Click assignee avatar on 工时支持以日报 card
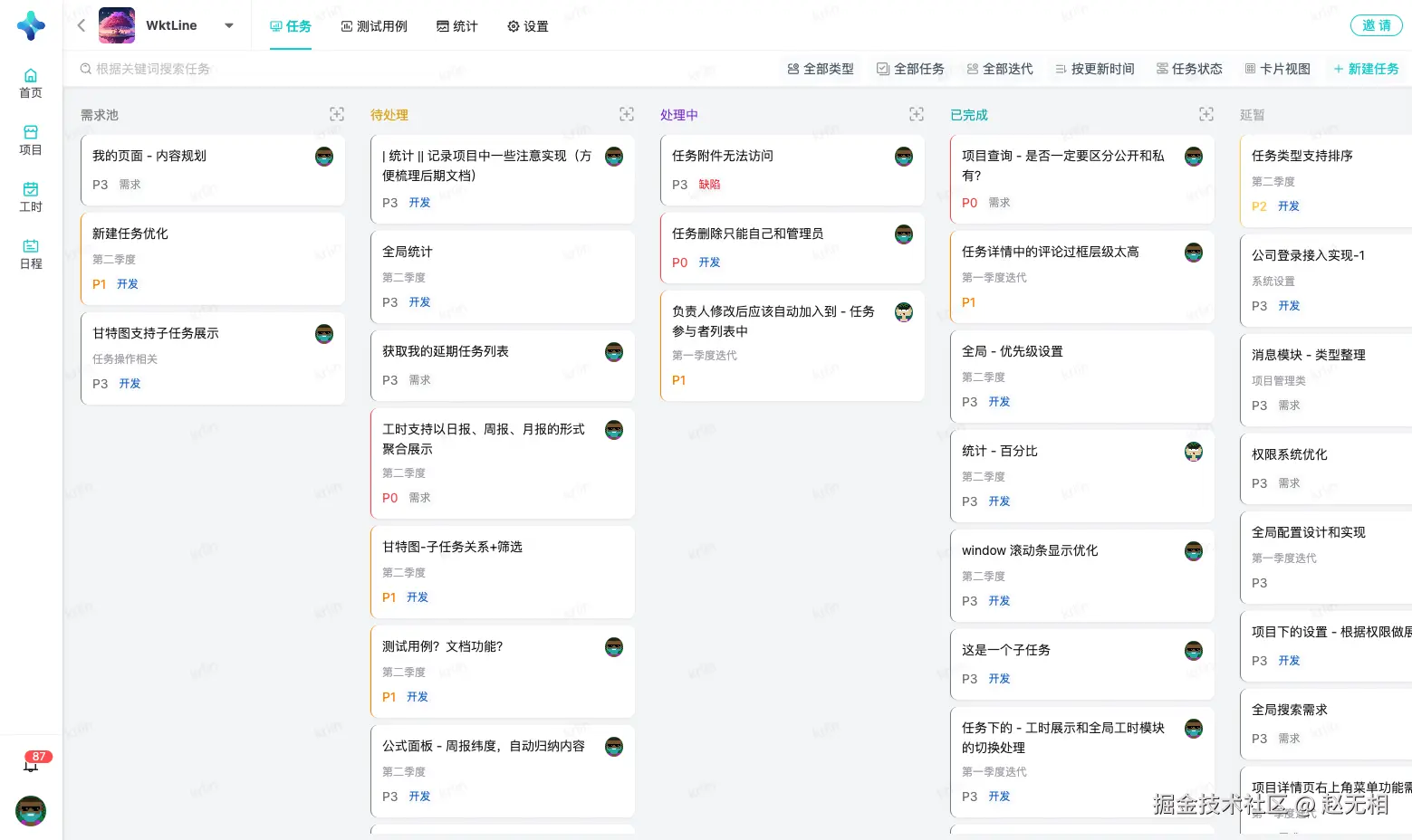Viewport: 1412px width, 840px height. (614, 430)
